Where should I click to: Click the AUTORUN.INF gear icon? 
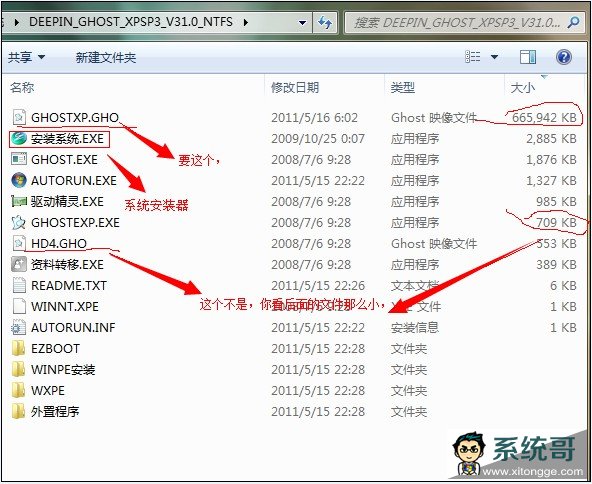(19, 327)
